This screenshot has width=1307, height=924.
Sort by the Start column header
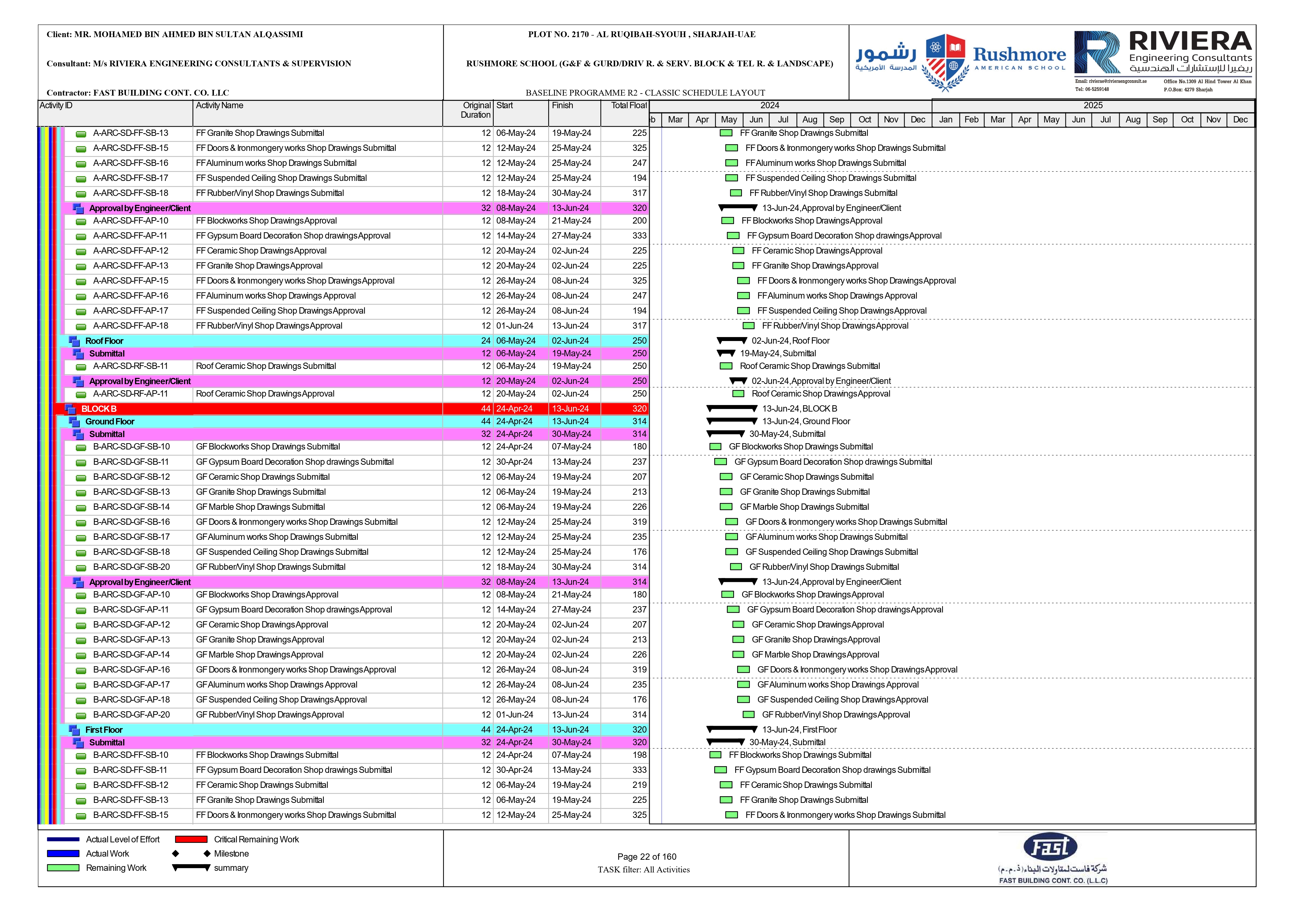click(521, 113)
